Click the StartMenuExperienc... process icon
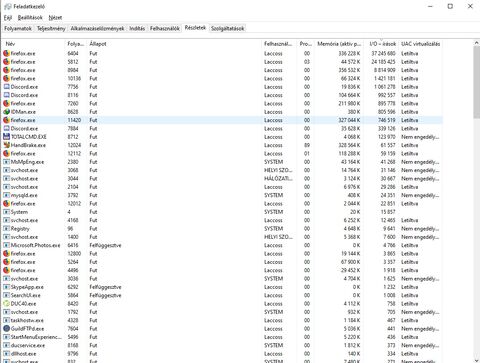Screen dimensions: 480x363 point(6,337)
